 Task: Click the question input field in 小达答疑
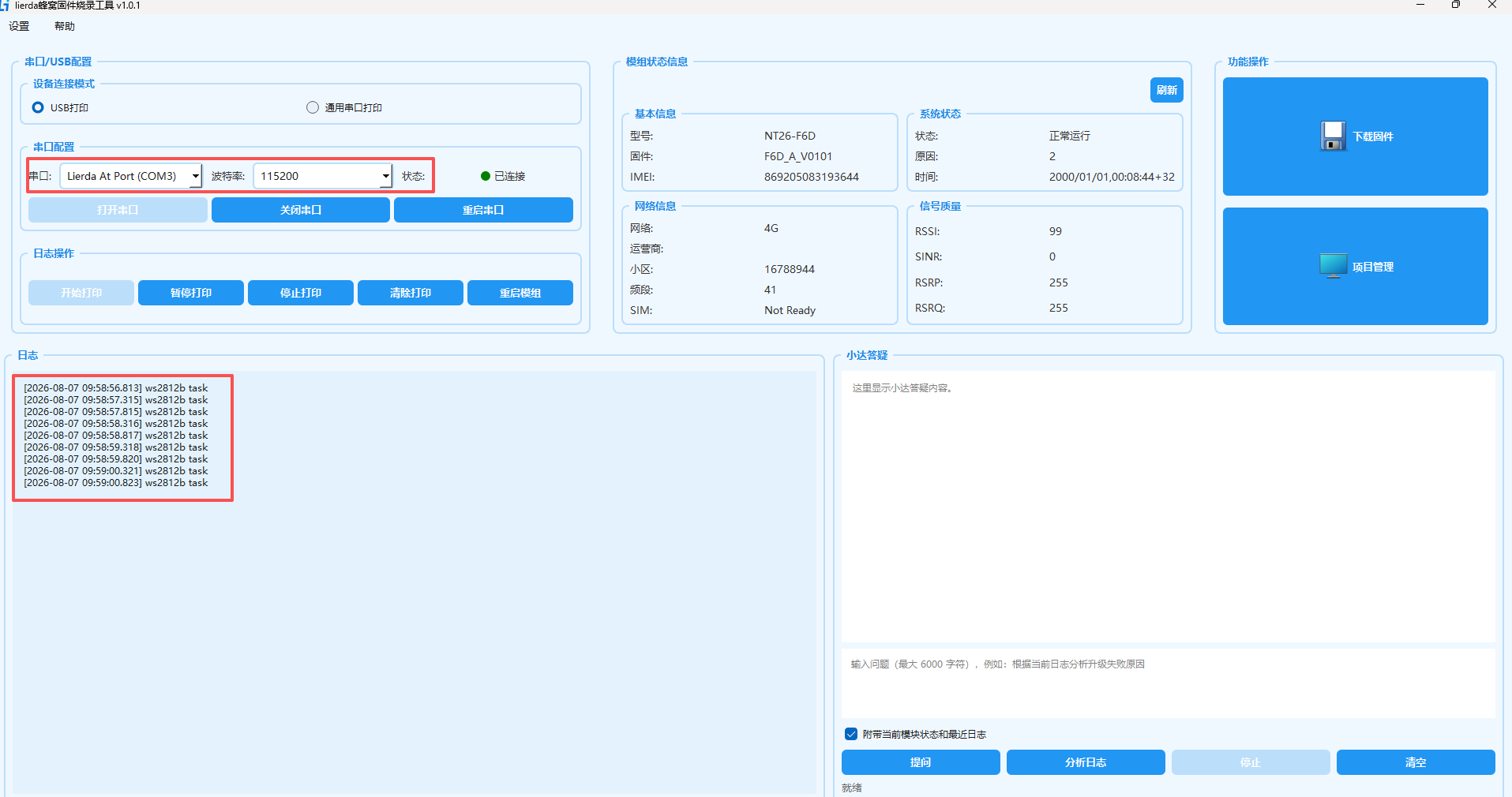click(x=1169, y=683)
